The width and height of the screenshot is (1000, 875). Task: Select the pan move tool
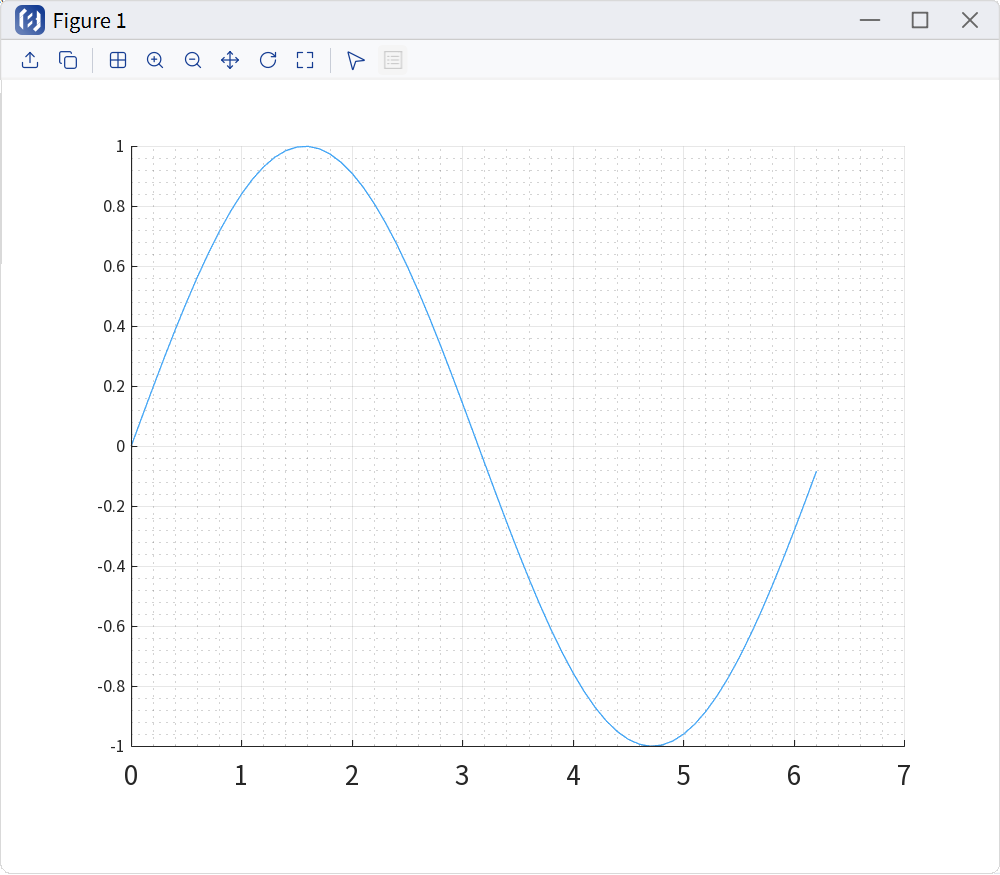click(x=230, y=60)
